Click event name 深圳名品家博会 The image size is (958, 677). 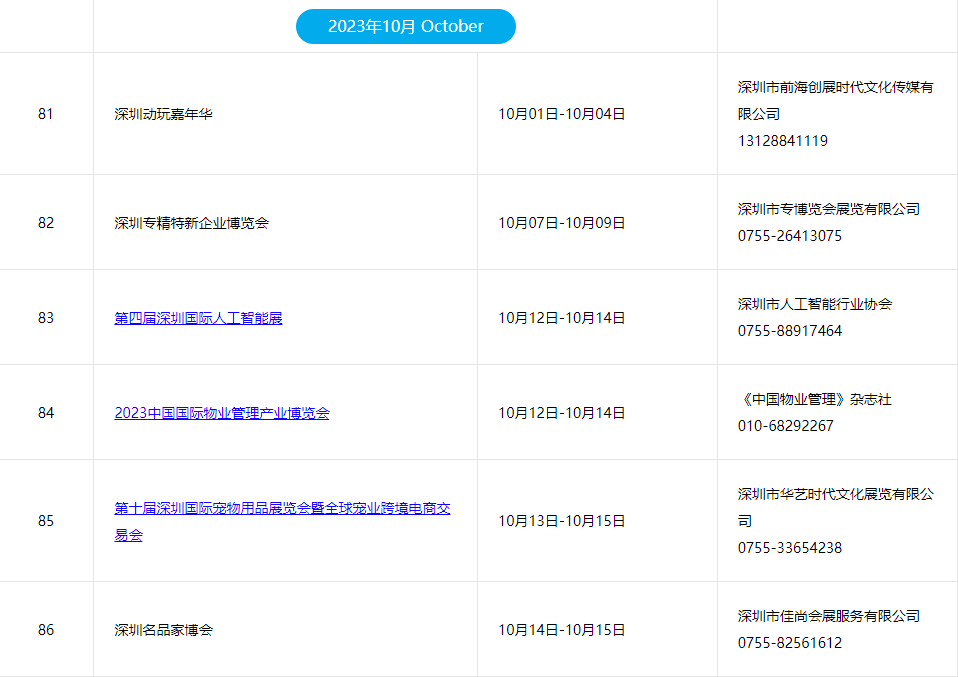click(163, 630)
